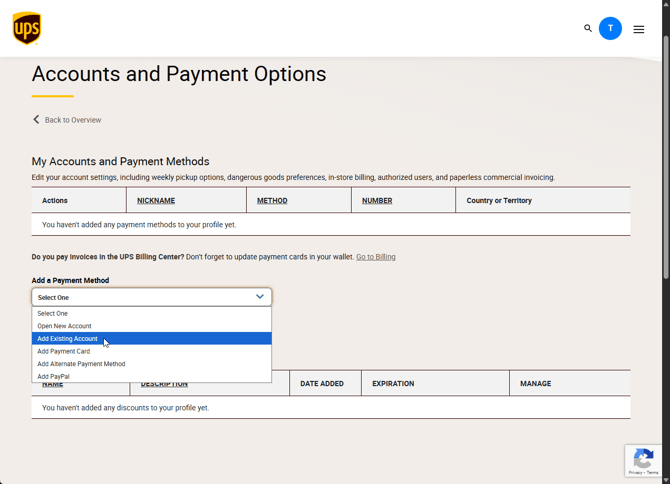Image resolution: width=670 pixels, height=484 pixels.
Task: Select Add Existing Account option
Action: click(x=152, y=338)
